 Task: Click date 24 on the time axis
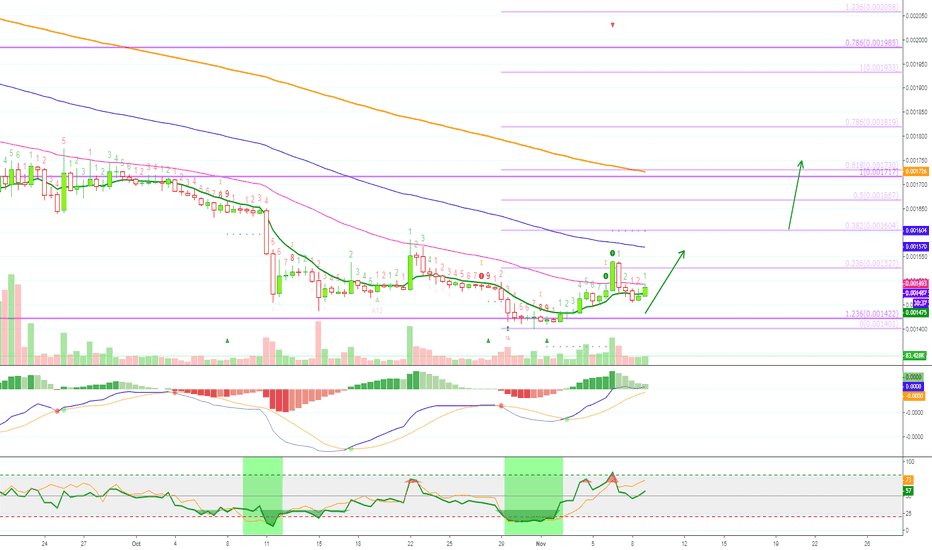tap(45, 543)
